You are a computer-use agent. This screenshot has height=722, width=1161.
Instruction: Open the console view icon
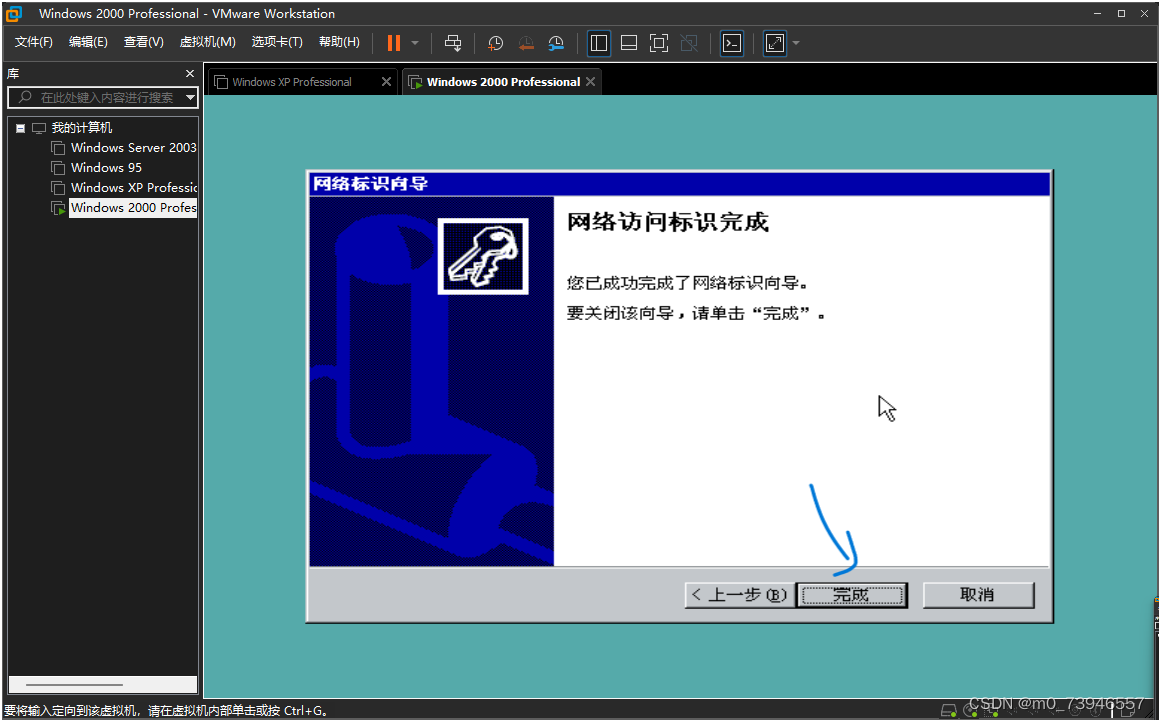732,43
